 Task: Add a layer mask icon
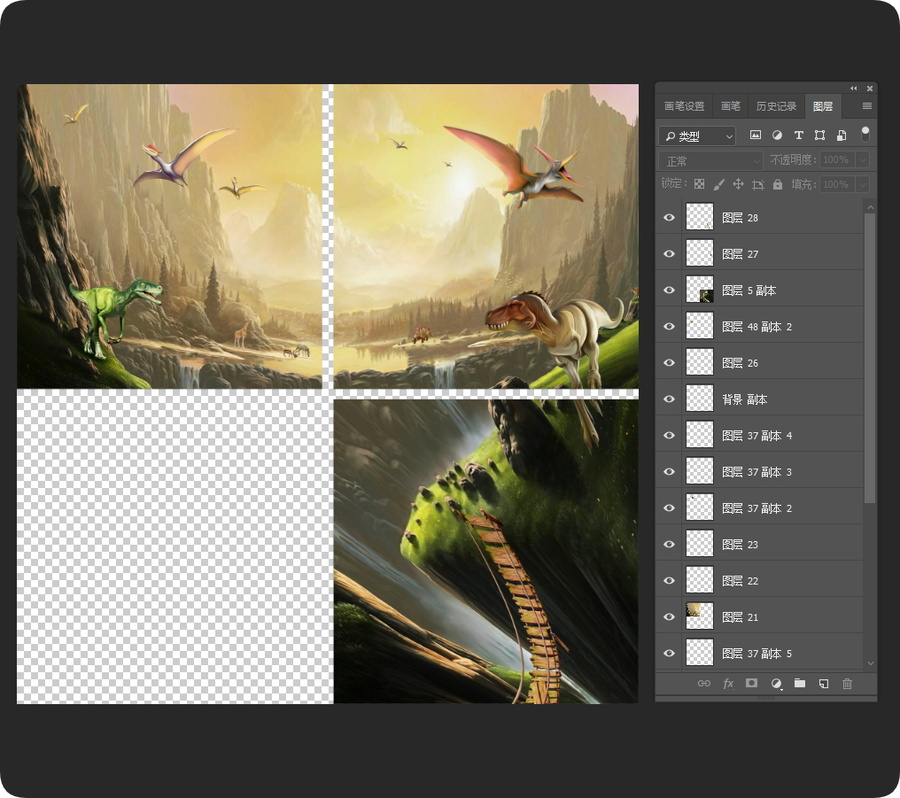(x=751, y=683)
